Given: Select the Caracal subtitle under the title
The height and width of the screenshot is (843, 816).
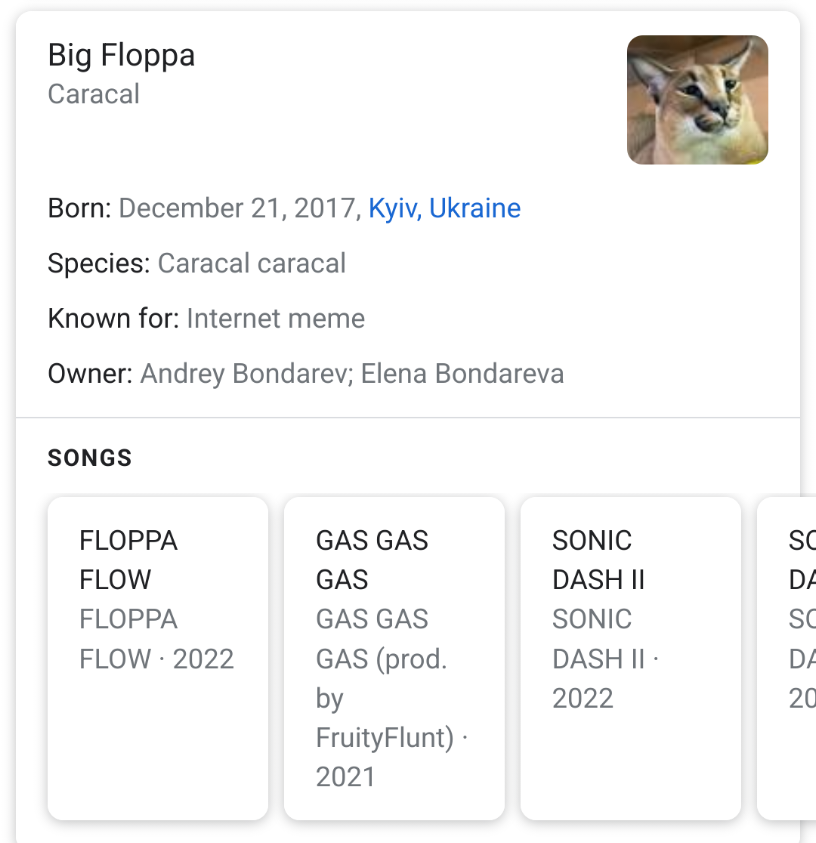Looking at the screenshot, I should pyautogui.click(x=94, y=94).
